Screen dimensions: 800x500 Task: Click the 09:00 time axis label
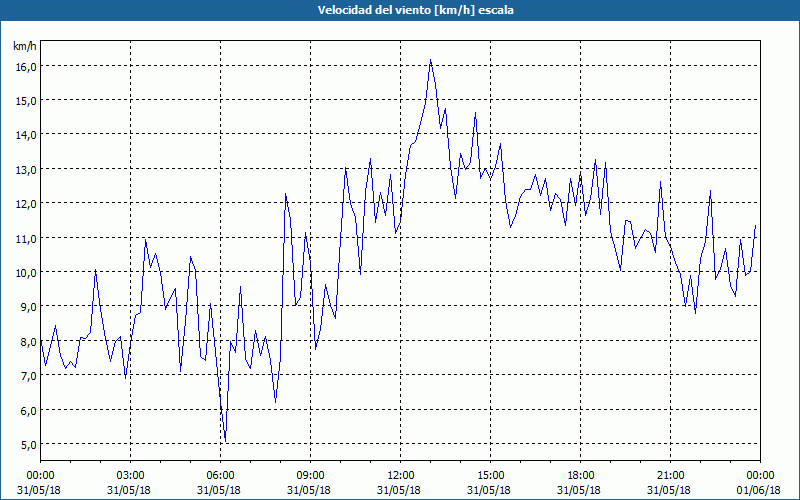click(x=310, y=476)
